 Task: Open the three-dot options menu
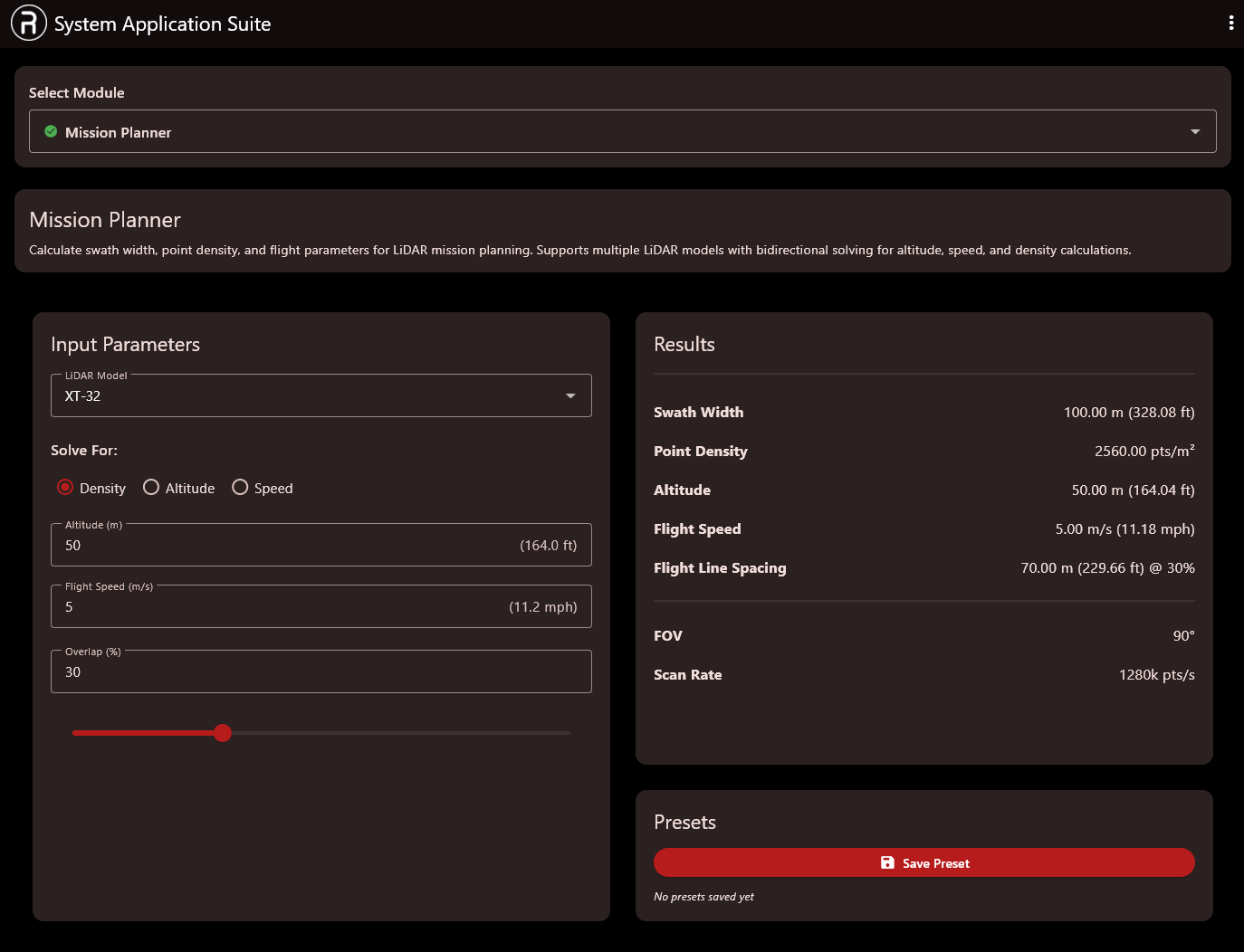click(x=1230, y=24)
